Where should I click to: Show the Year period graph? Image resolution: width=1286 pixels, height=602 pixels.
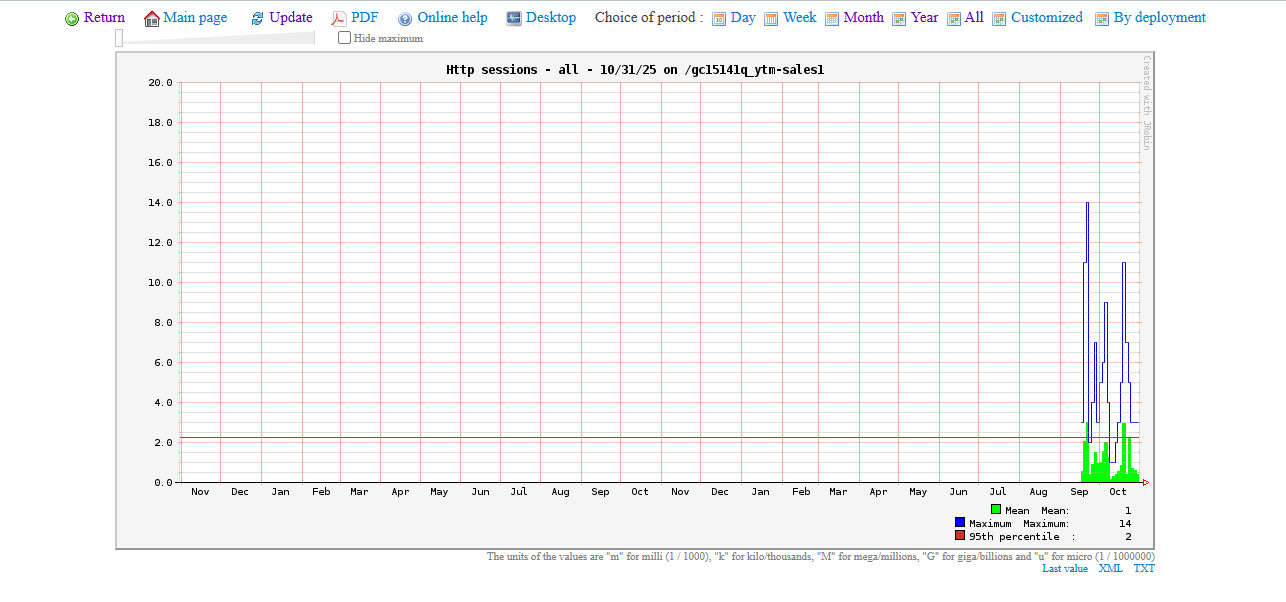pyautogui.click(x=924, y=18)
